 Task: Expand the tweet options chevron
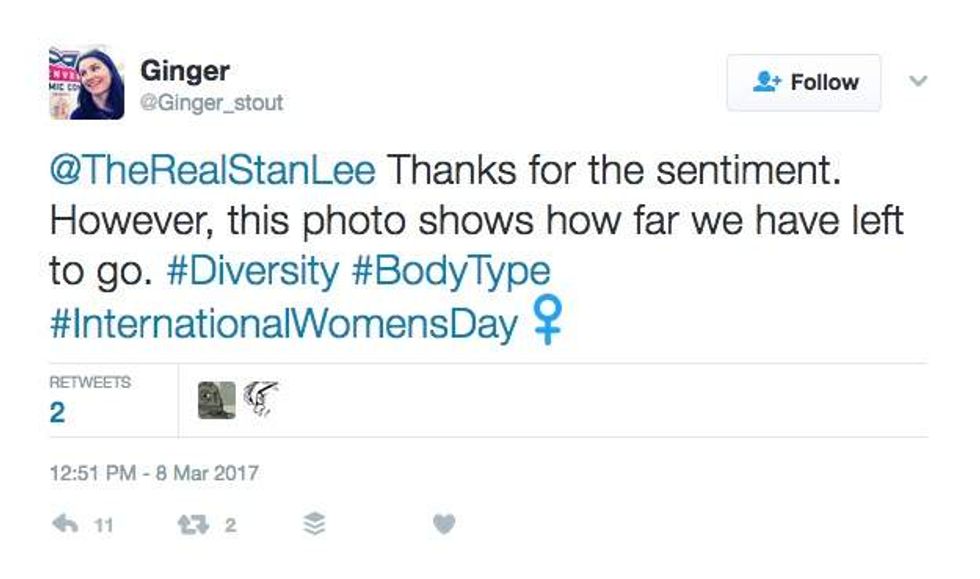point(920,80)
